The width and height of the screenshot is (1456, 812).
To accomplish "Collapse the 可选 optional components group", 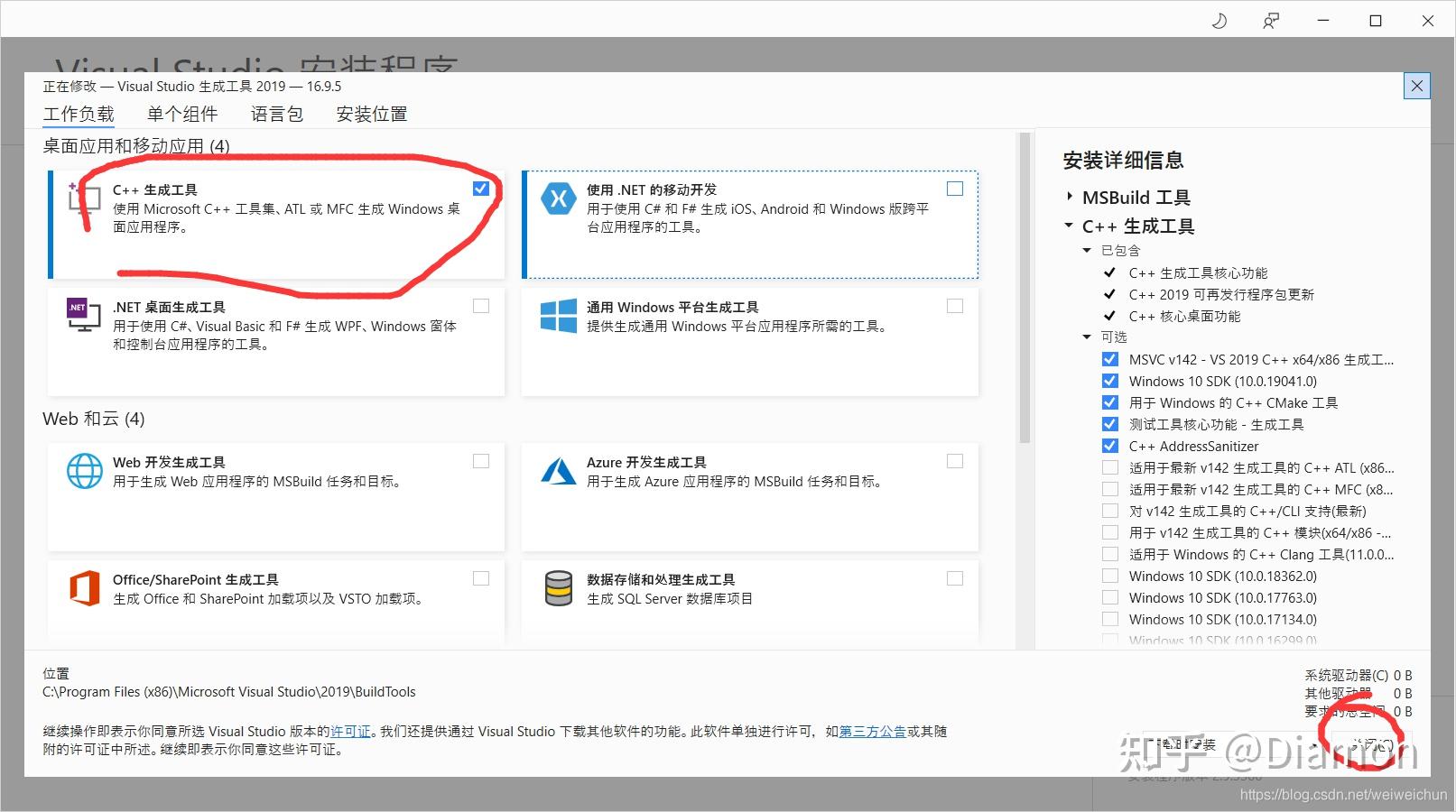I will [x=1087, y=337].
